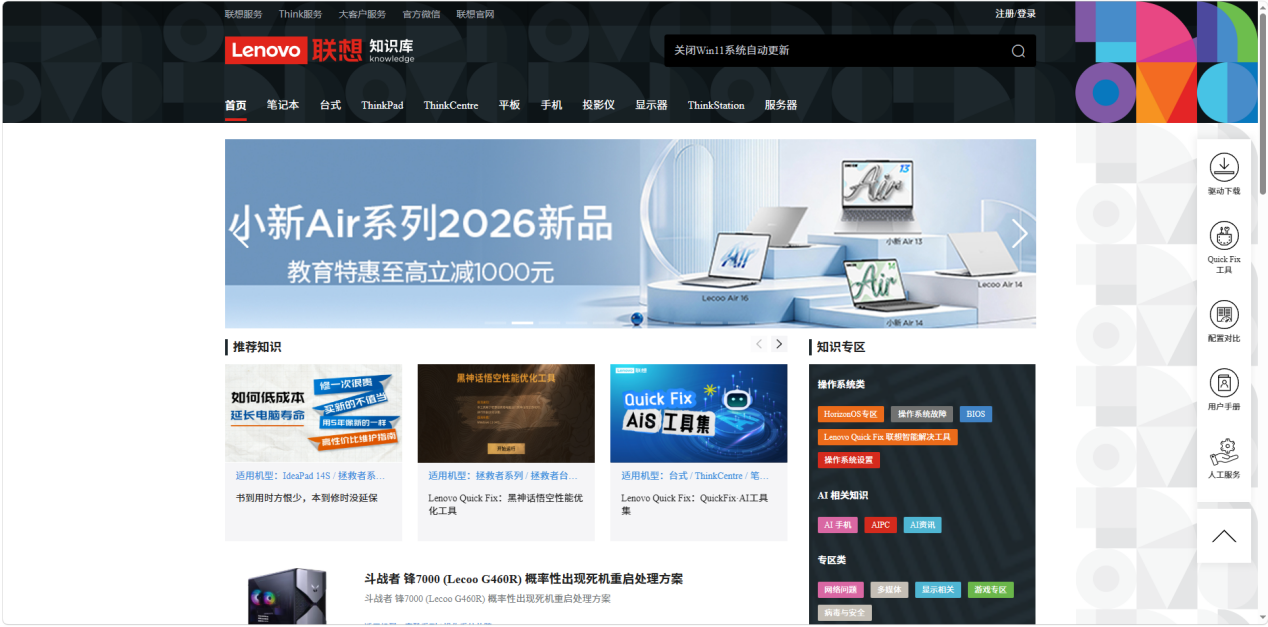Image resolution: width=1268 pixels, height=627 pixels.
Task: Click the Lenovo 联想 logo
Action: pos(293,50)
